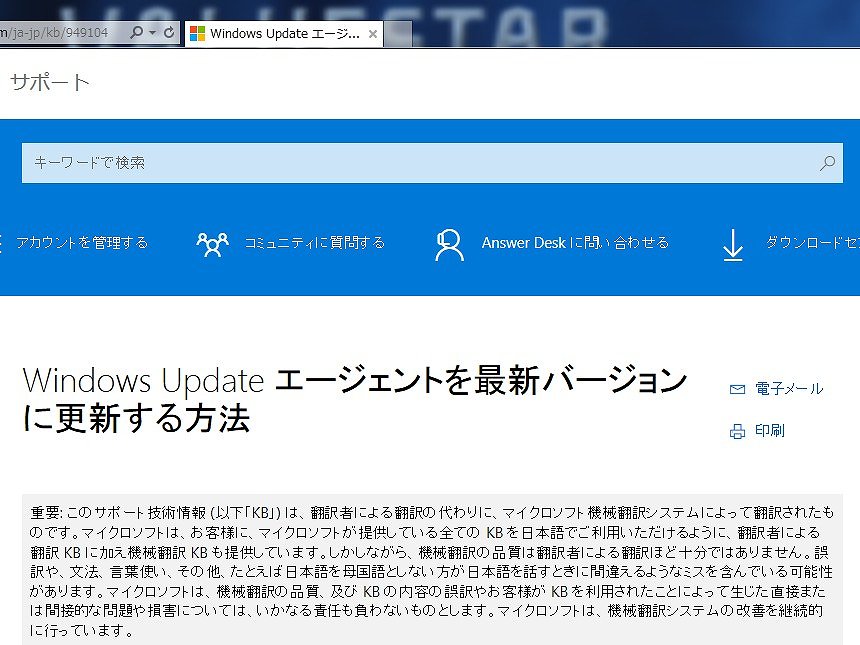Click the community people icon

click(x=212, y=244)
